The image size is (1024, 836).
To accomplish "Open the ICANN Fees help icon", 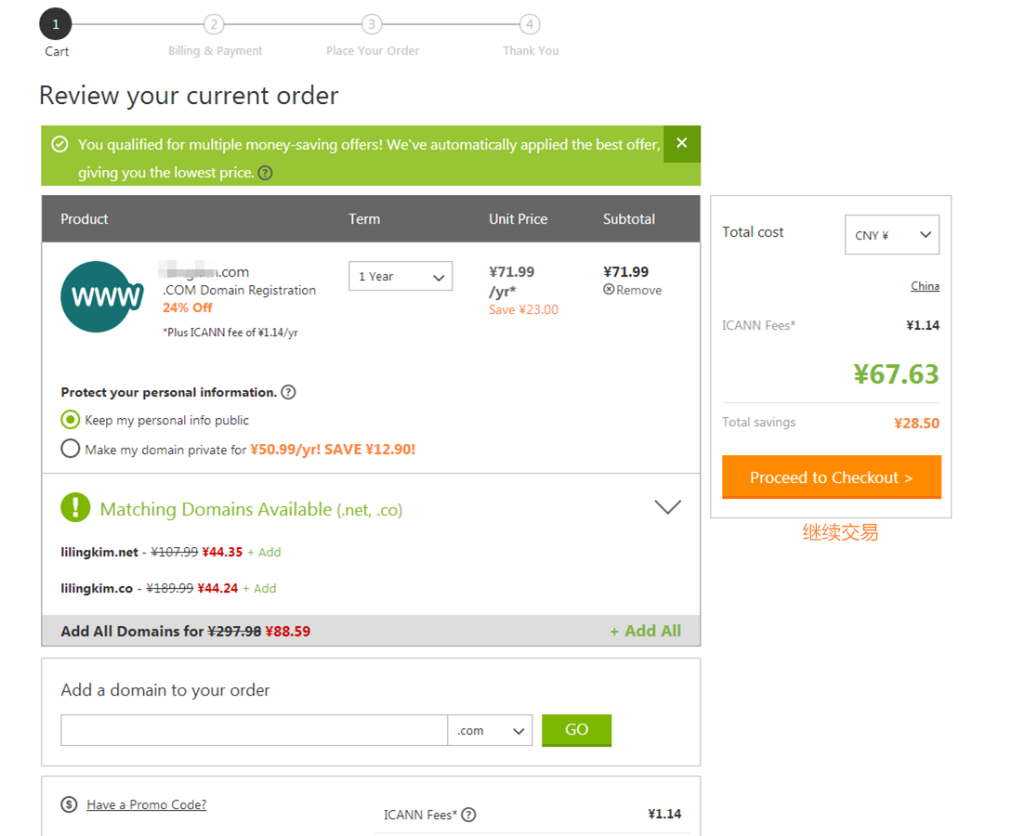I will coord(468,815).
